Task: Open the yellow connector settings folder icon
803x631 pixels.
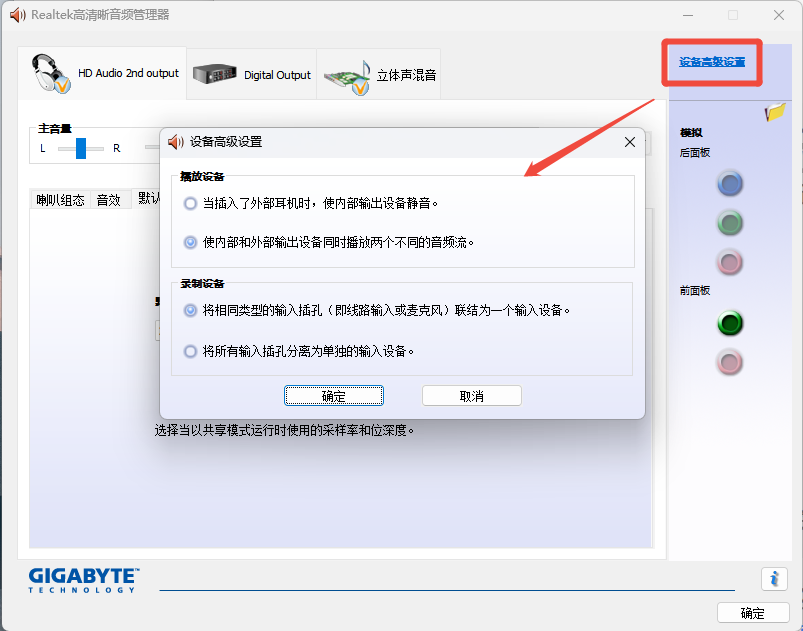Action: 775,111
